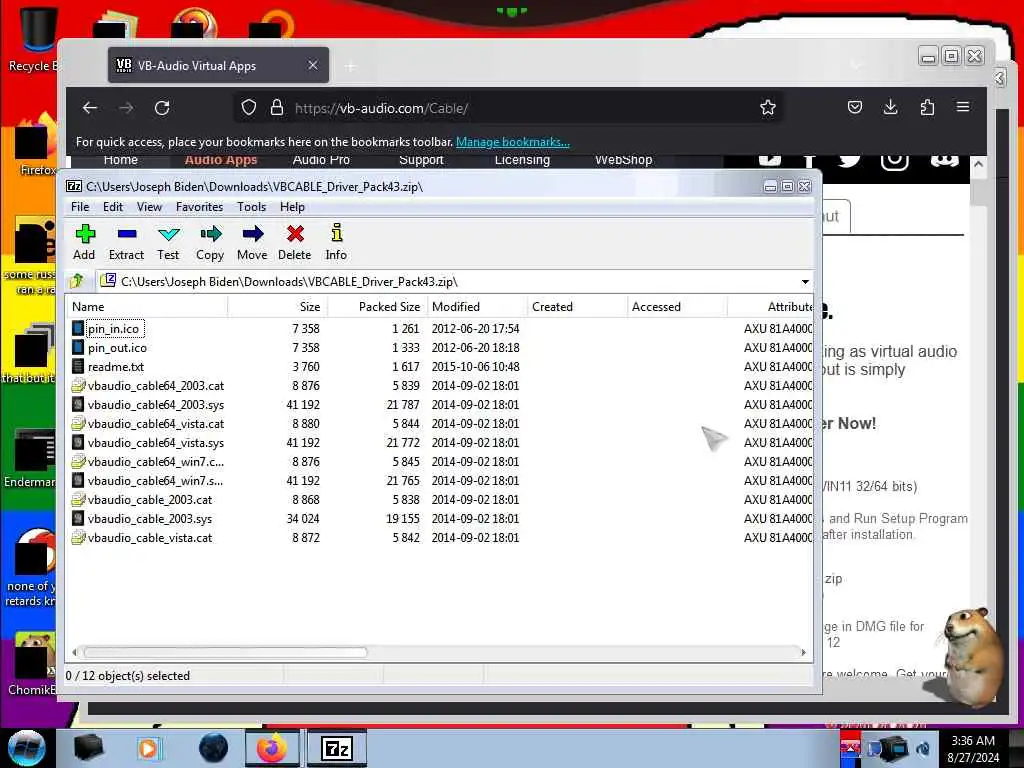Open the Audio Pro navigation link

(x=321, y=160)
